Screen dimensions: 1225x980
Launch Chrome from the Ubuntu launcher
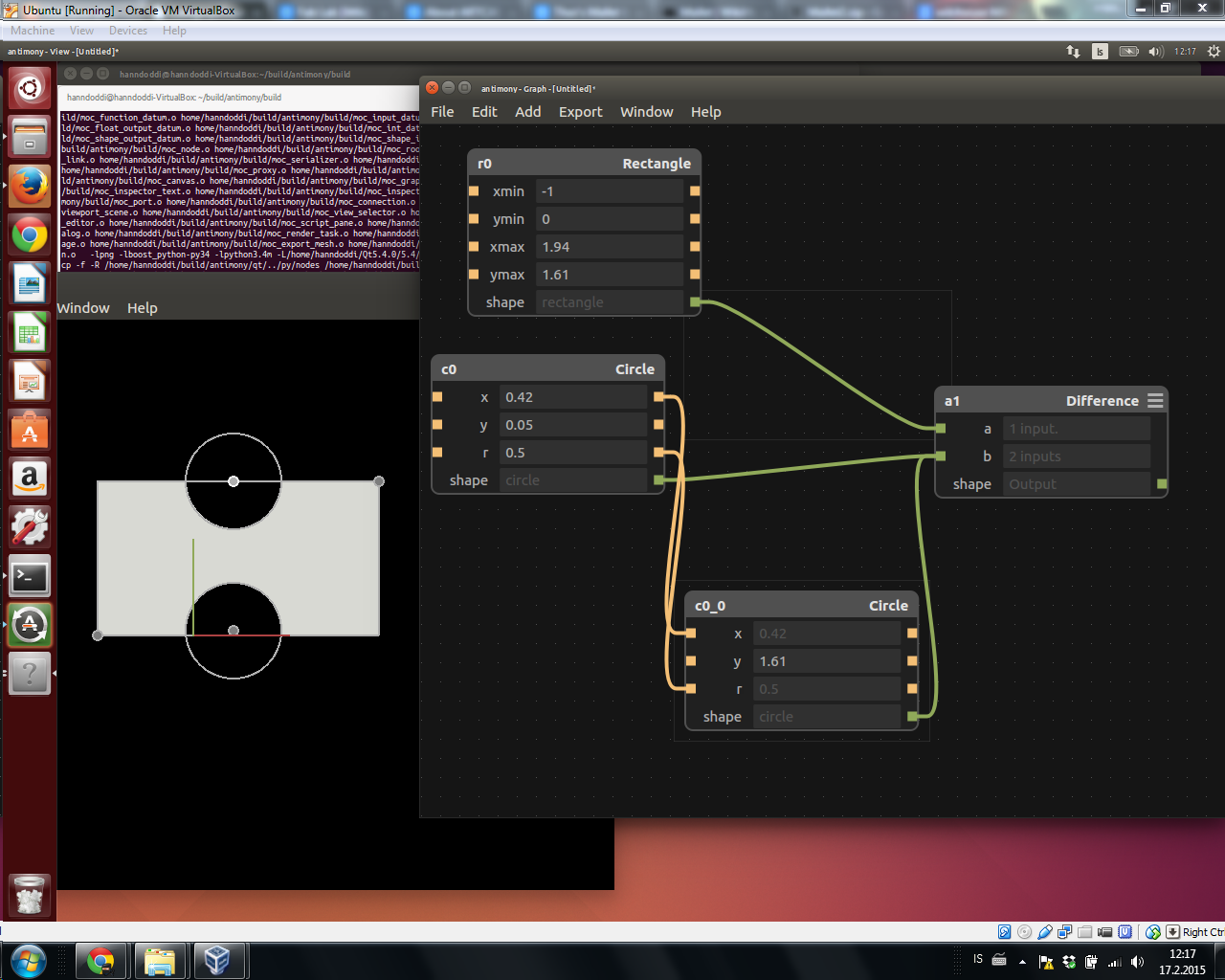[x=30, y=234]
